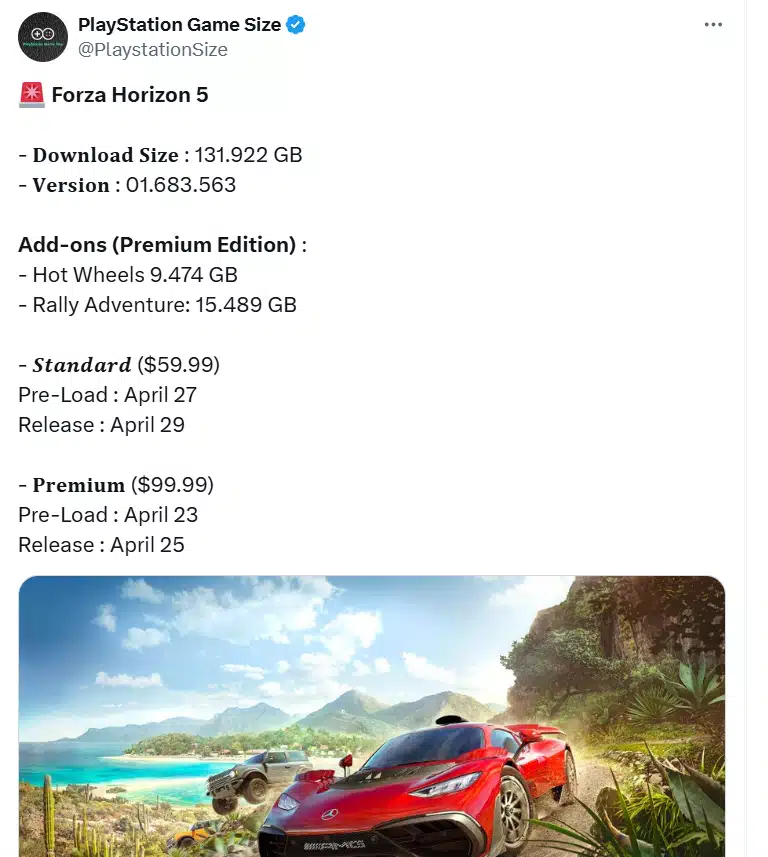This screenshot has height=857, width=768.
Task: Click the PlayStation Game Size profile avatar
Action: tap(43, 38)
